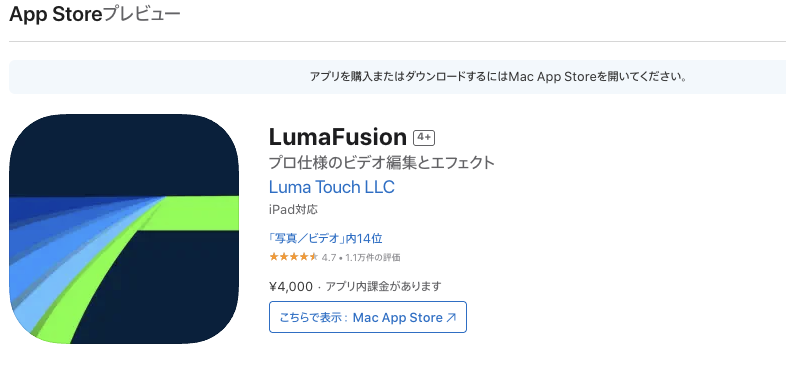Click the 1.1万件の評価 ratings count
Viewport: 786px width, 369px height.
372,258
